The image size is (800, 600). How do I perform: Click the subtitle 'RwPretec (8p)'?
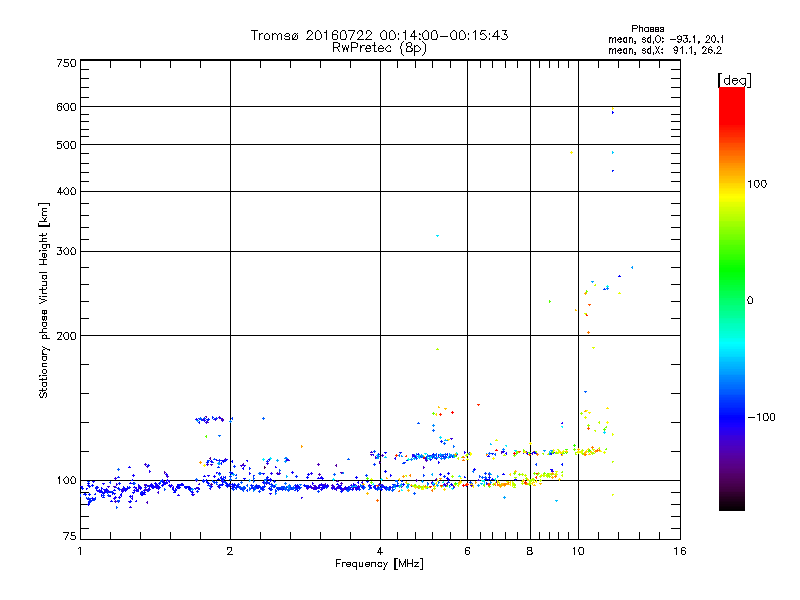[x=379, y=48]
